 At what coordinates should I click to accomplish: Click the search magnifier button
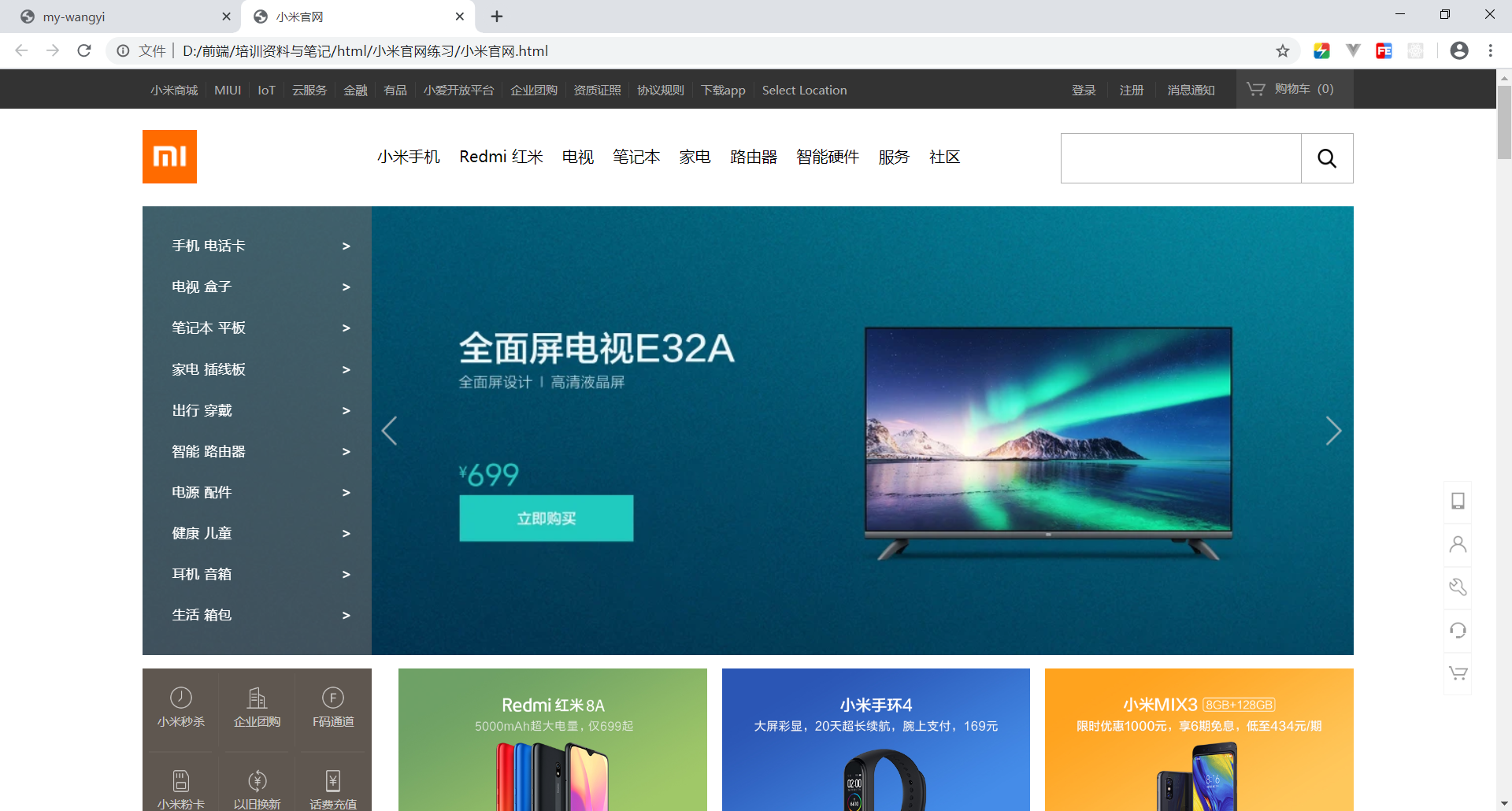tap(1327, 158)
